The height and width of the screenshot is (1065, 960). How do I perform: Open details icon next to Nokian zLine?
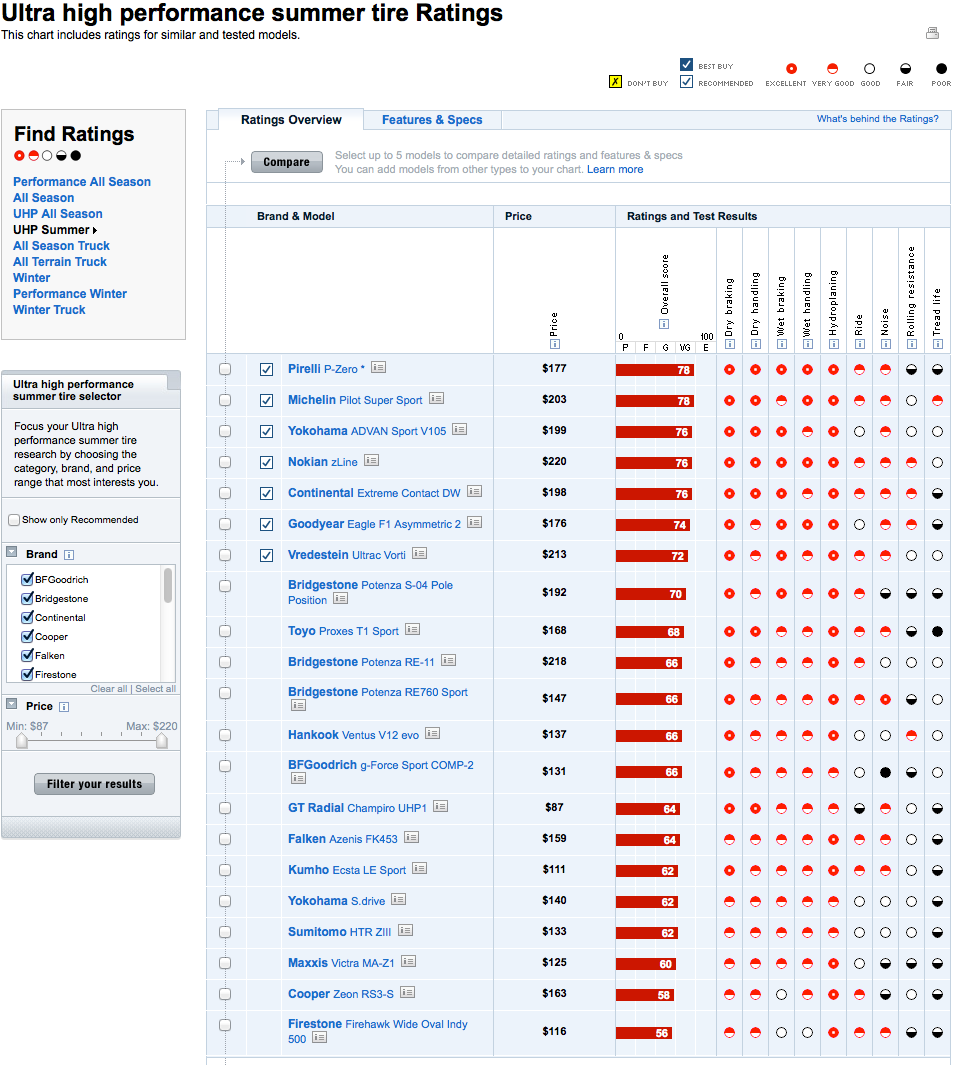tap(371, 461)
